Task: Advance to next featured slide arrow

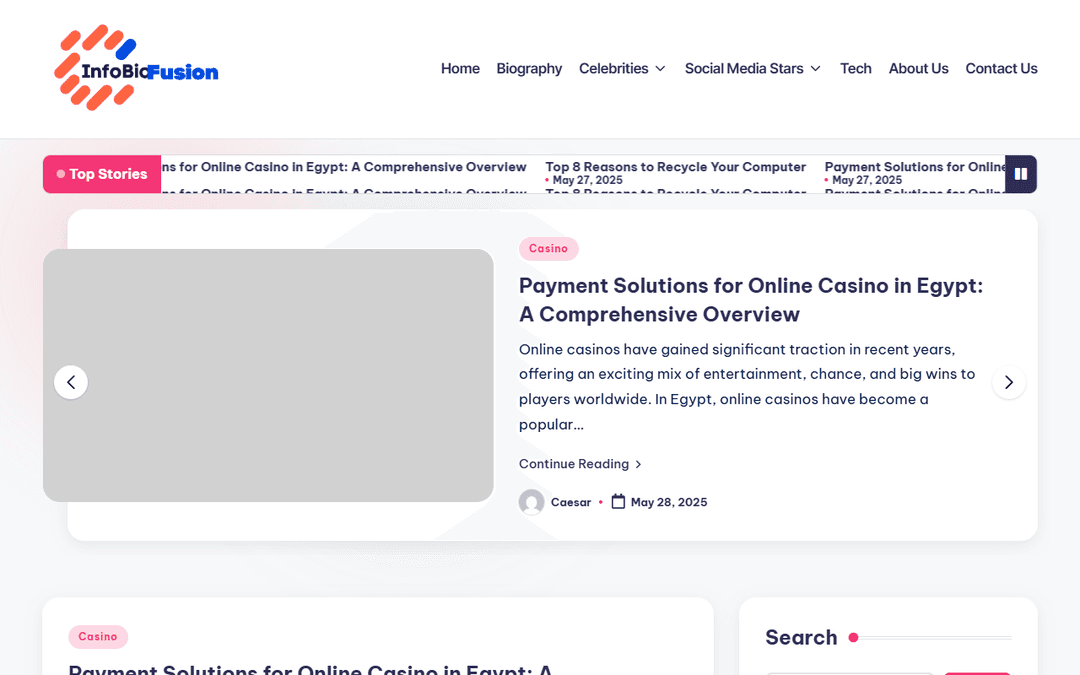Action: tap(1009, 382)
